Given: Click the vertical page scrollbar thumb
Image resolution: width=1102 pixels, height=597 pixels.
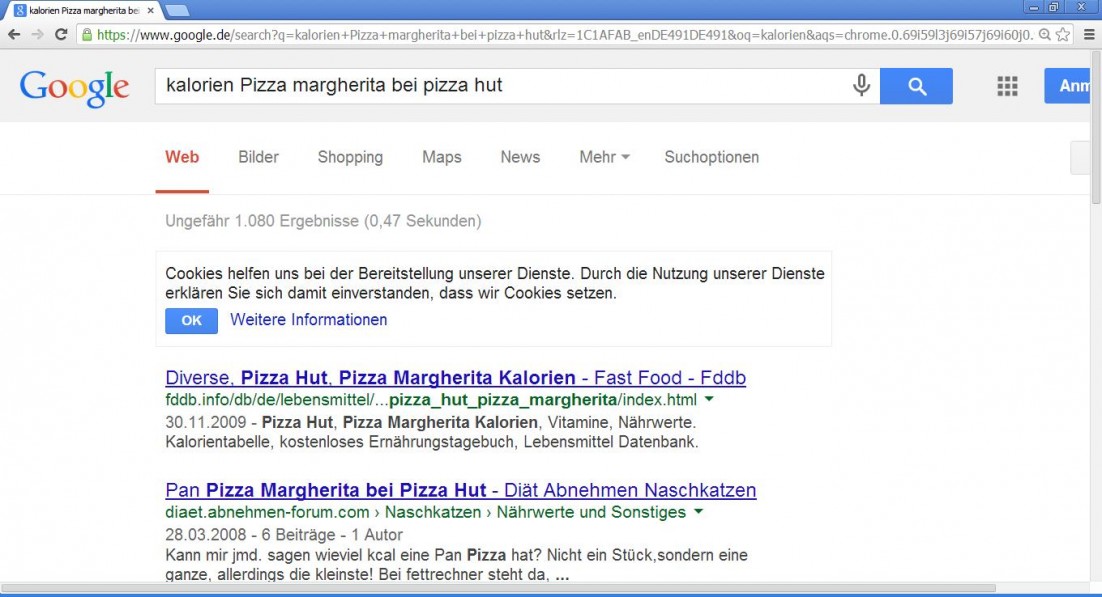Looking at the screenshot, I should click(1096, 127).
